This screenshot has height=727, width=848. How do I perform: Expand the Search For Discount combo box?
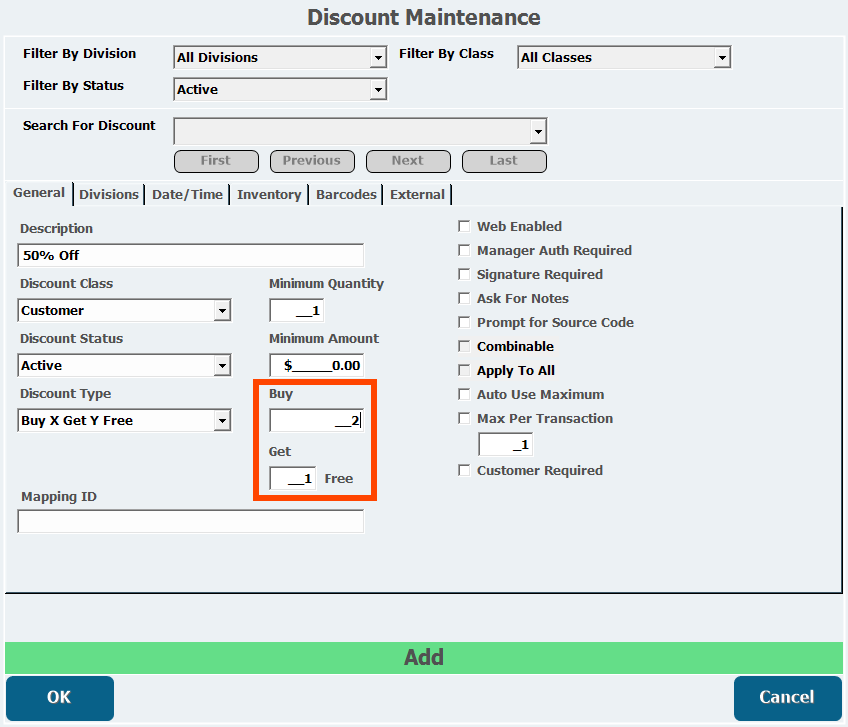[x=360, y=131]
